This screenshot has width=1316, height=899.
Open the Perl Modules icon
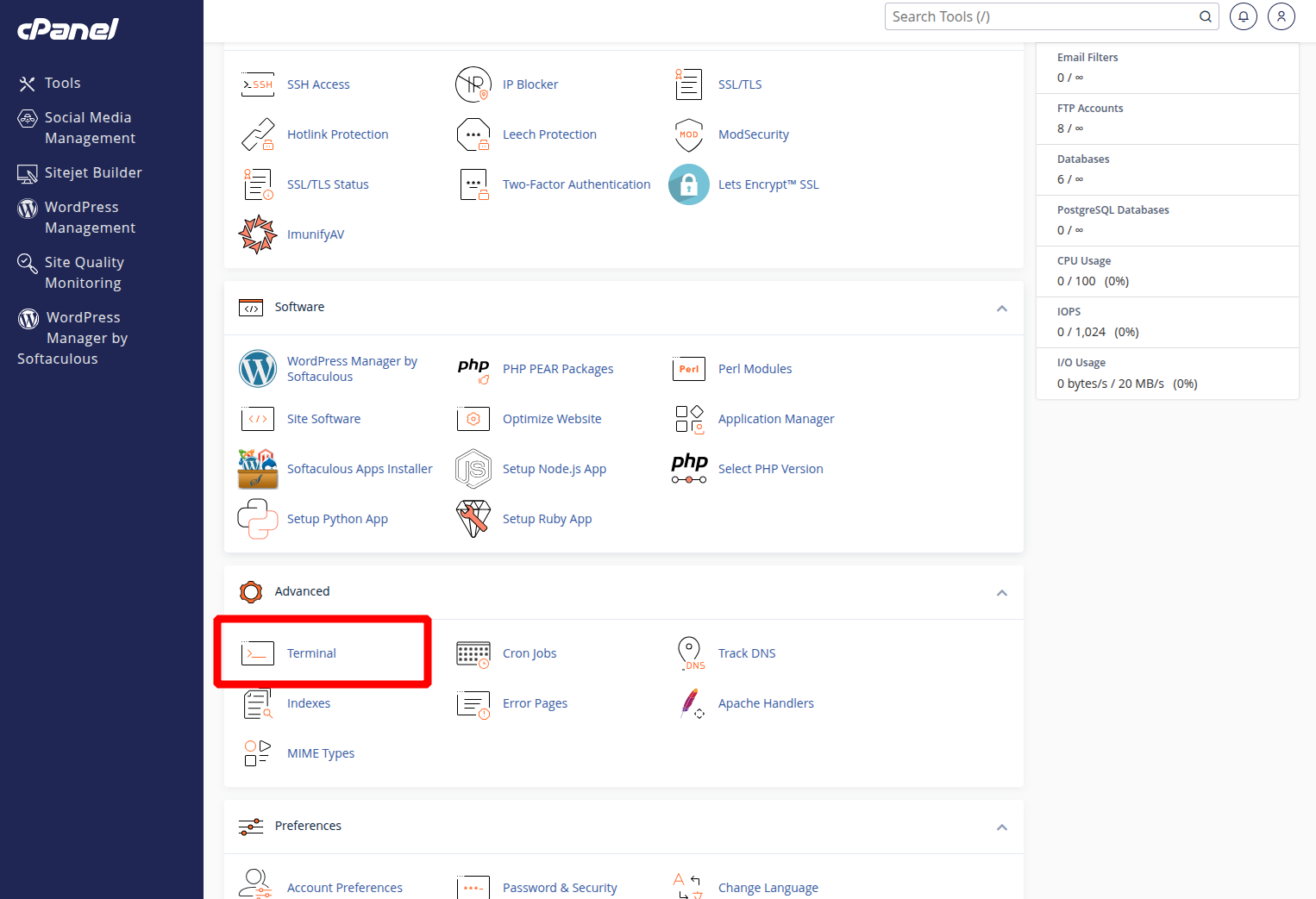689,369
